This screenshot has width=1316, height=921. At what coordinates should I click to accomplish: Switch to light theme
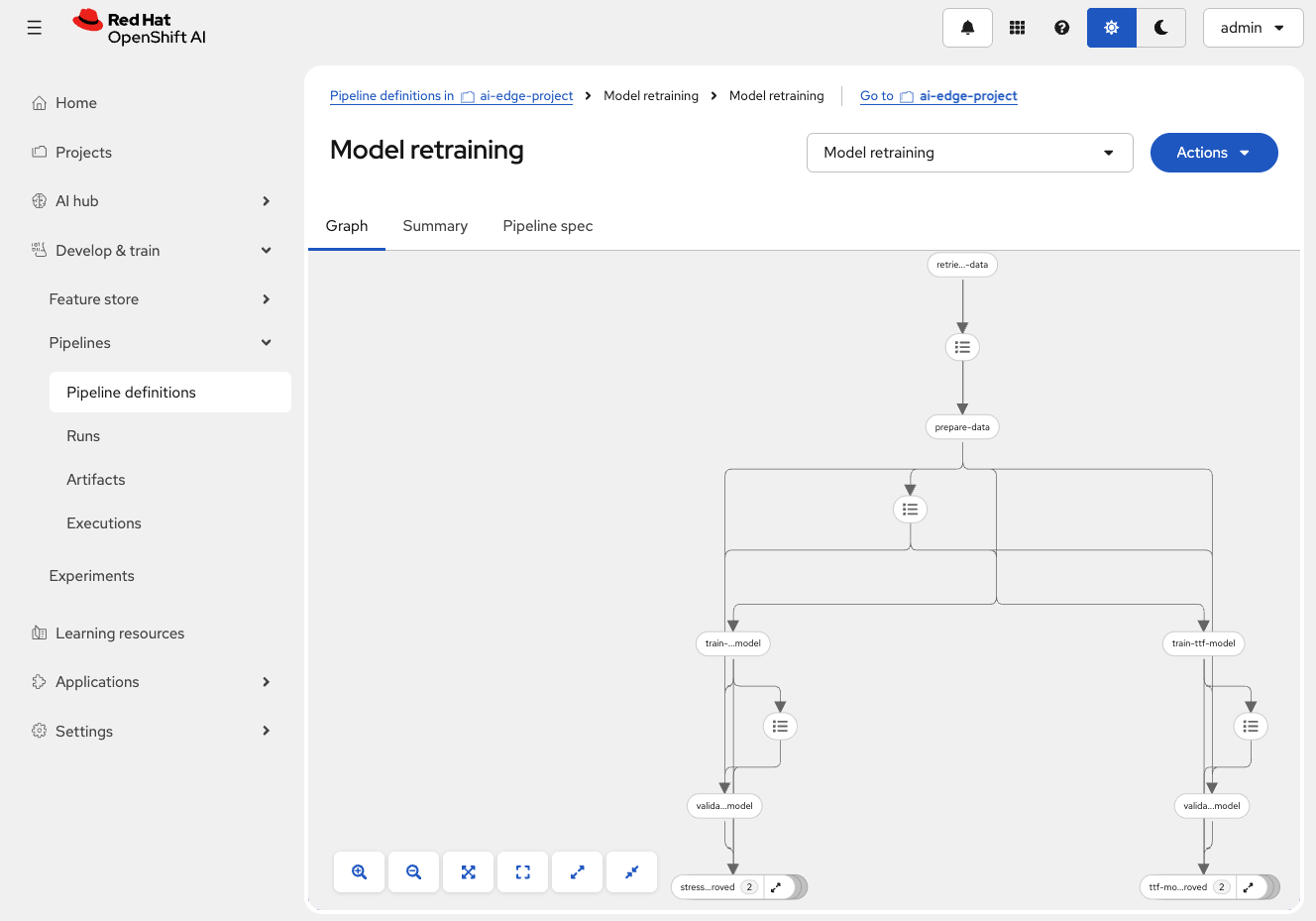coord(1111,28)
